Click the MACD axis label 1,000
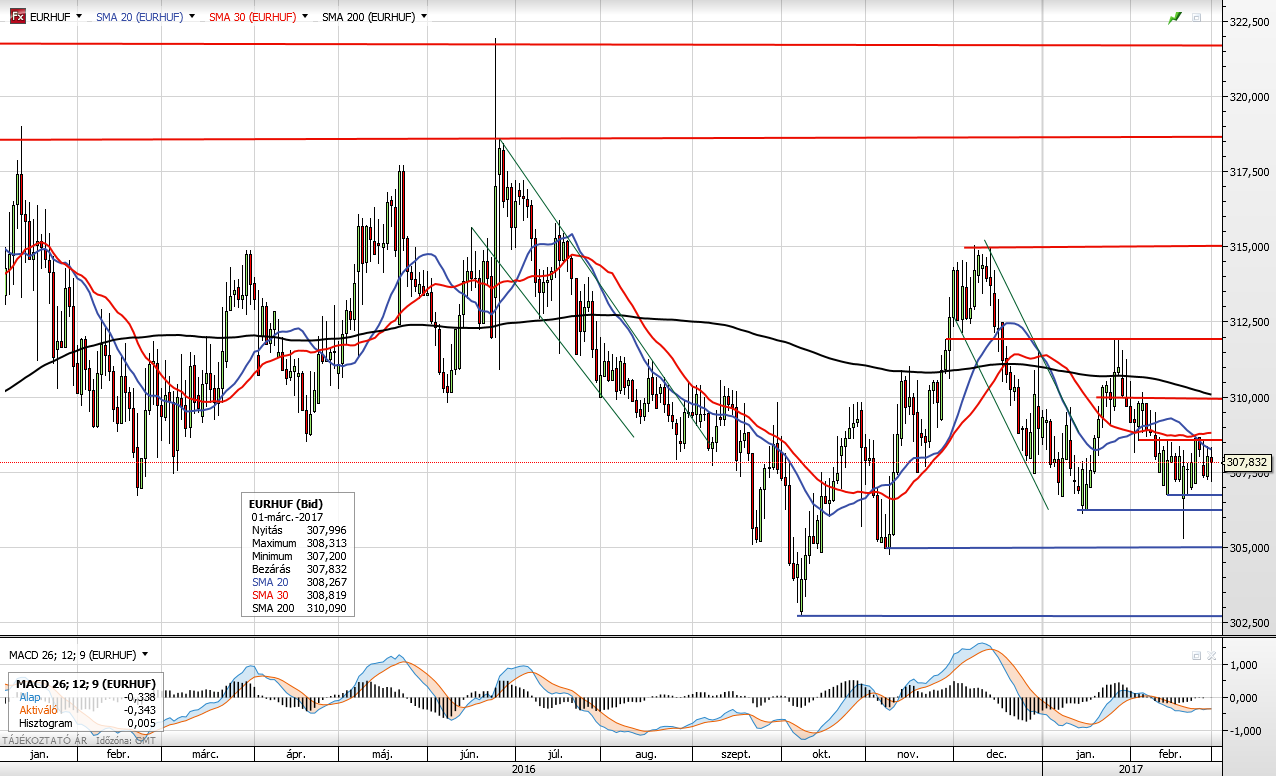The image size is (1276, 776). click(1244, 665)
